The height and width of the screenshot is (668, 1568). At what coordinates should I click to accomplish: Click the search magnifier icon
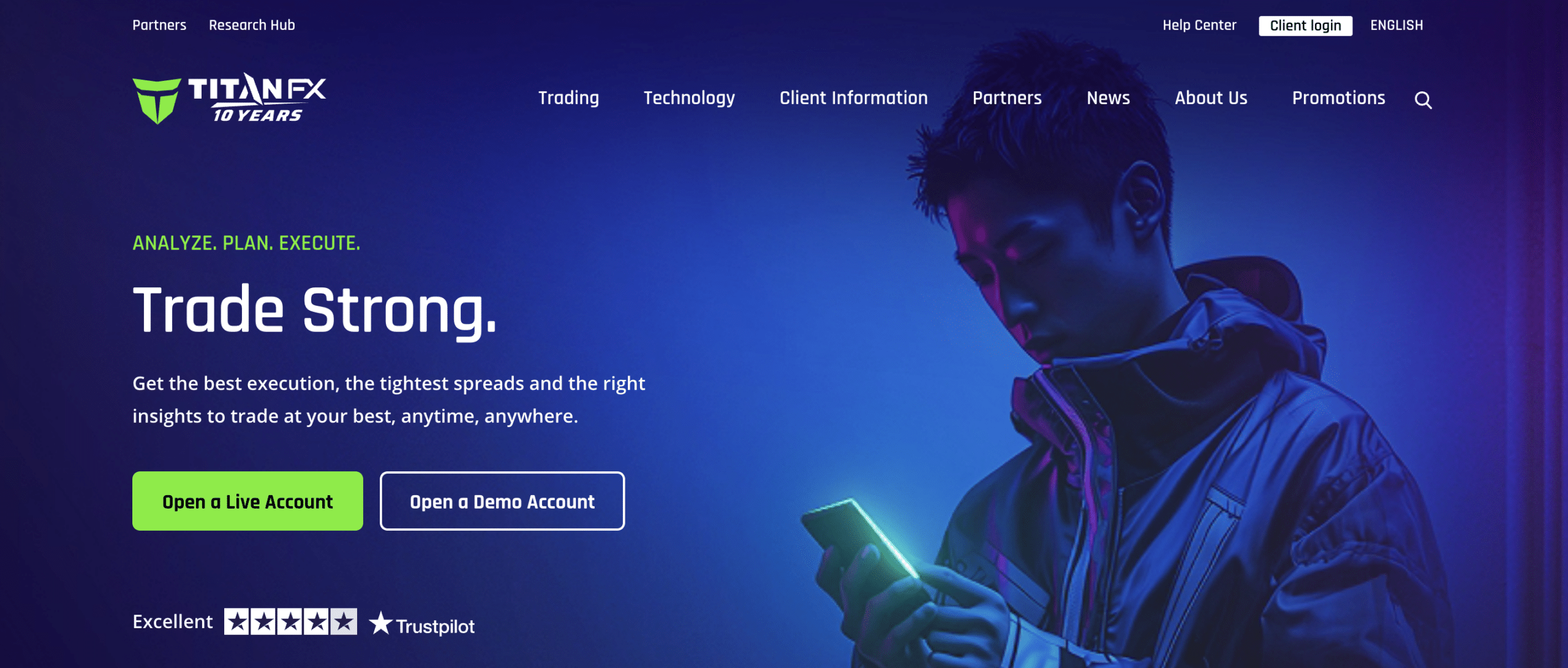pyautogui.click(x=1423, y=100)
